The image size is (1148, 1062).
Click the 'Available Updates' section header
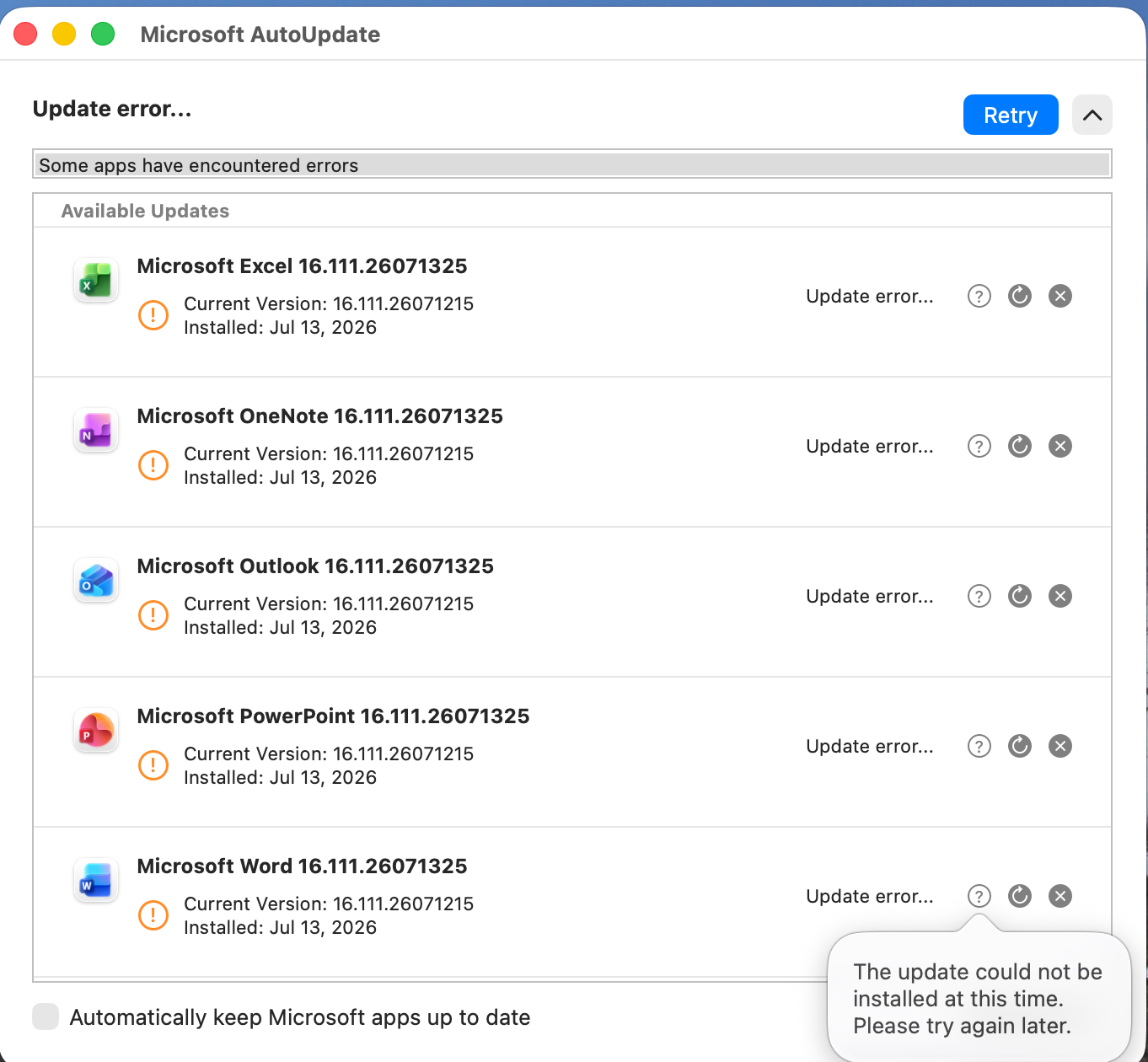[145, 211]
